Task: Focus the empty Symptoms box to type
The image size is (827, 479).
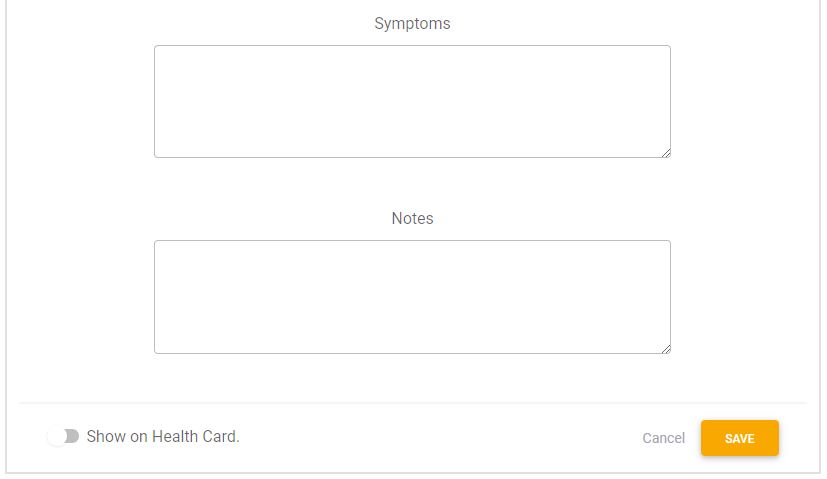Action: coord(412,101)
